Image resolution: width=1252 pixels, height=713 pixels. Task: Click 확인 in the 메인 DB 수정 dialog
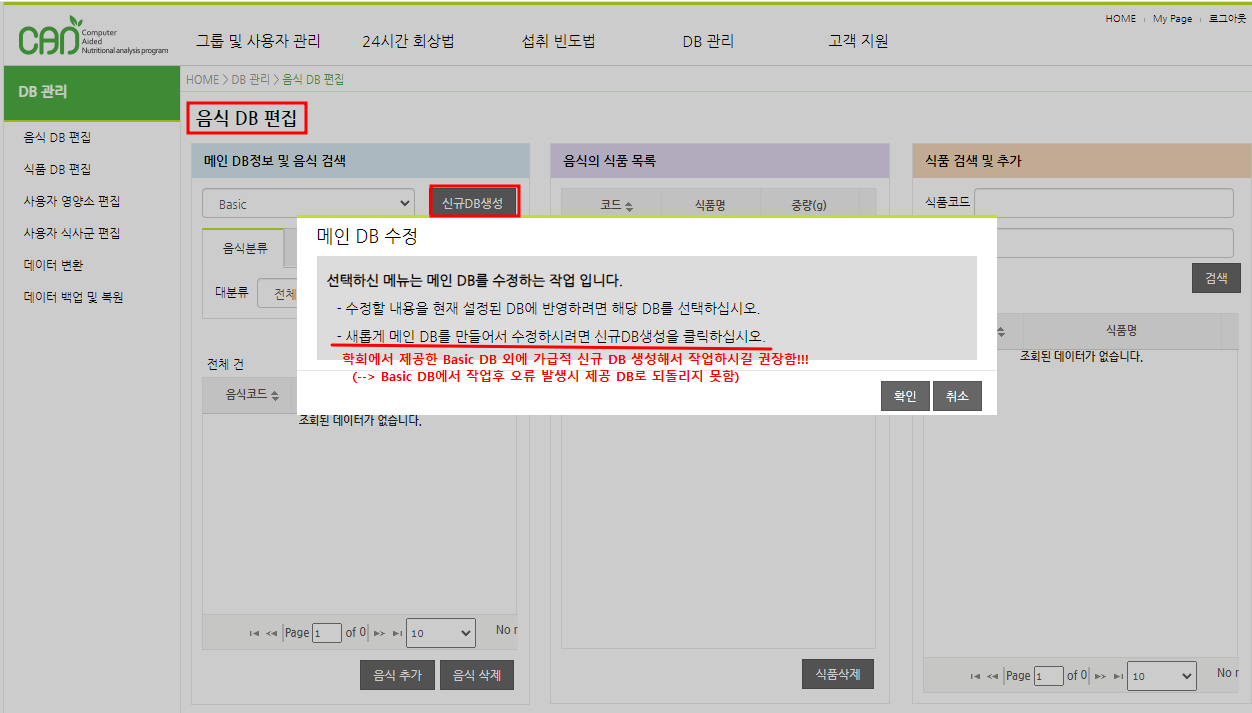(x=905, y=396)
